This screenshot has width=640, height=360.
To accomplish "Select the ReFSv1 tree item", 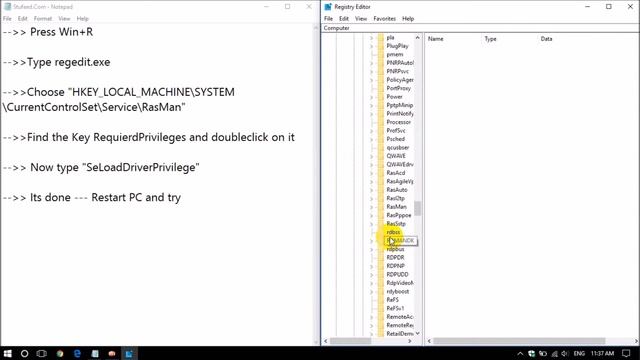I will [396, 308].
